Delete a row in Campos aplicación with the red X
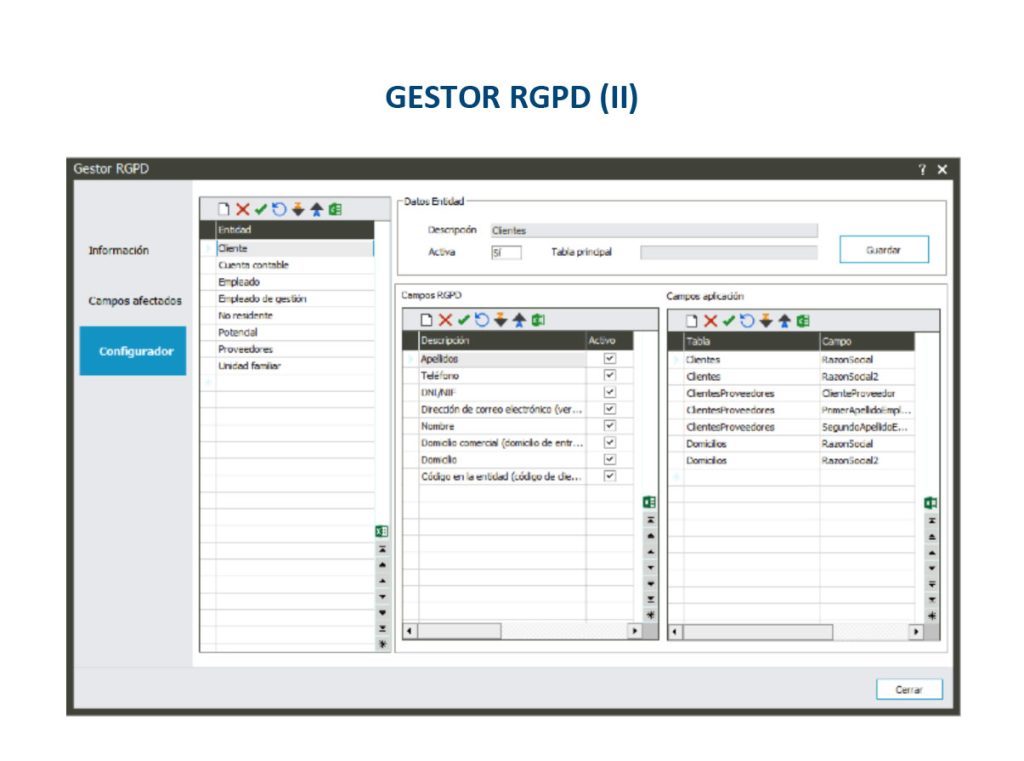The height and width of the screenshot is (761, 1024). click(x=709, y=320)
